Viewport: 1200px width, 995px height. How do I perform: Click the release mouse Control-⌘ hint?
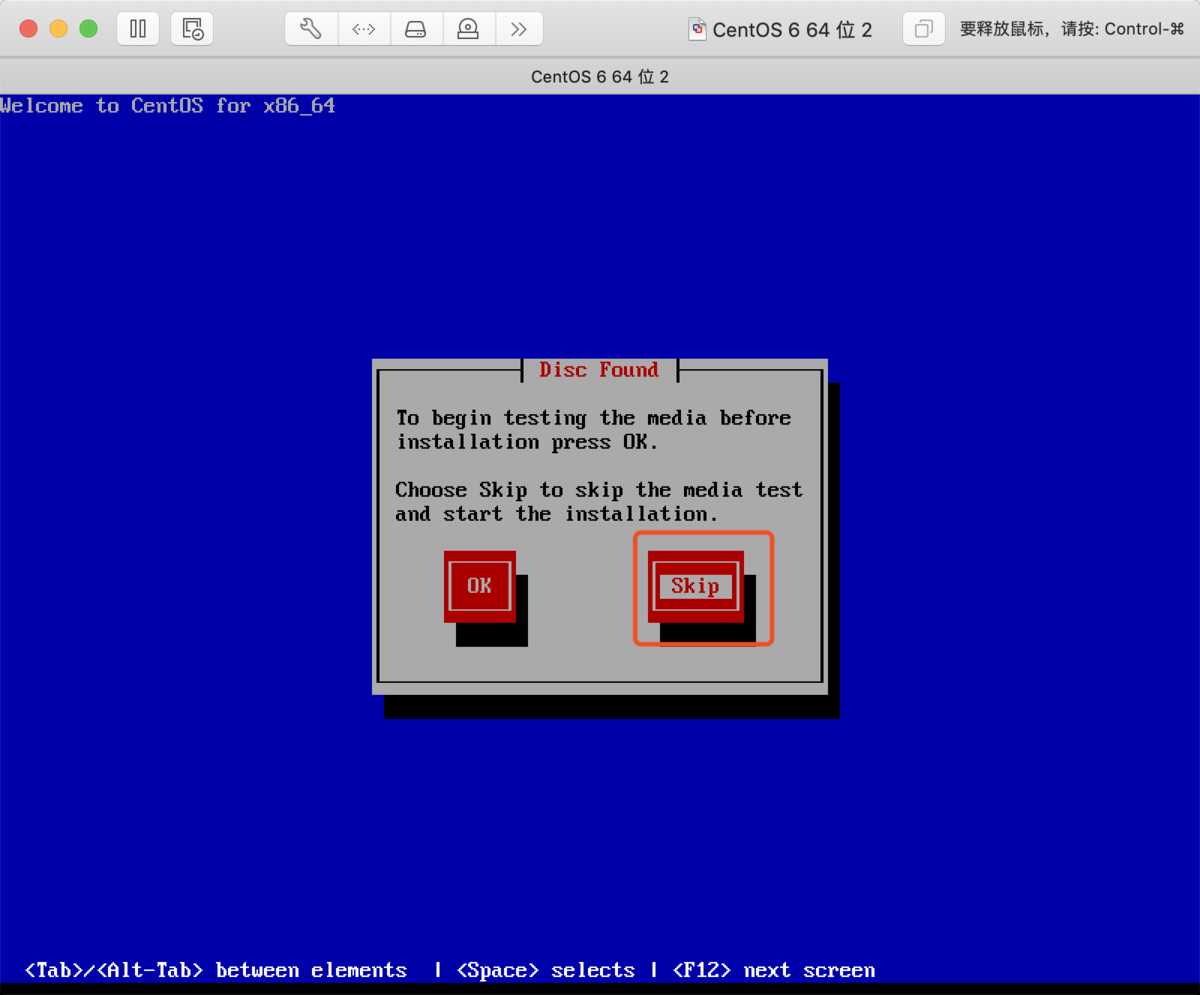[1072, 29]
